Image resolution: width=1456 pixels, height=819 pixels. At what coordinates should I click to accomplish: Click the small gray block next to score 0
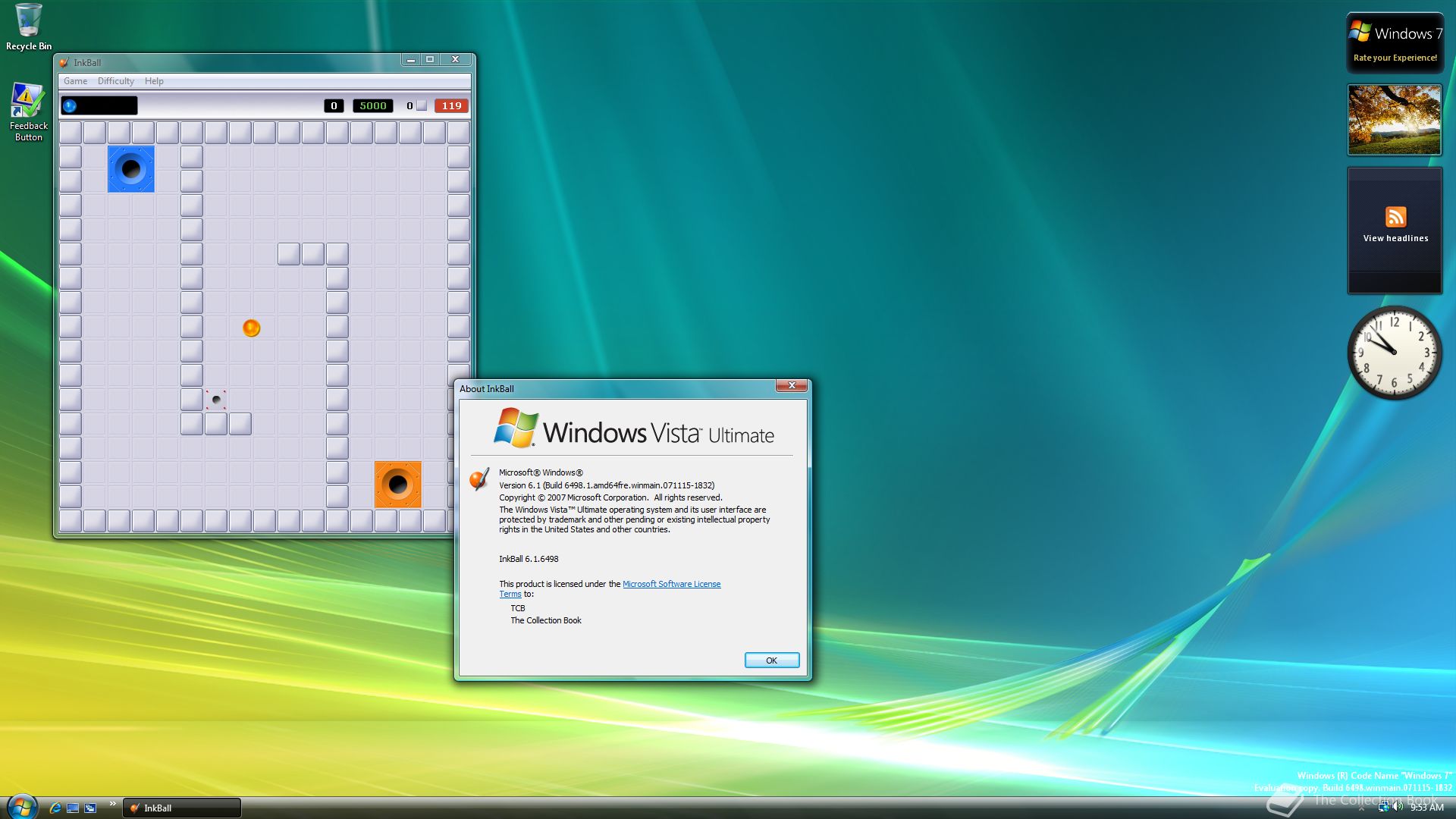click(422, 105)
